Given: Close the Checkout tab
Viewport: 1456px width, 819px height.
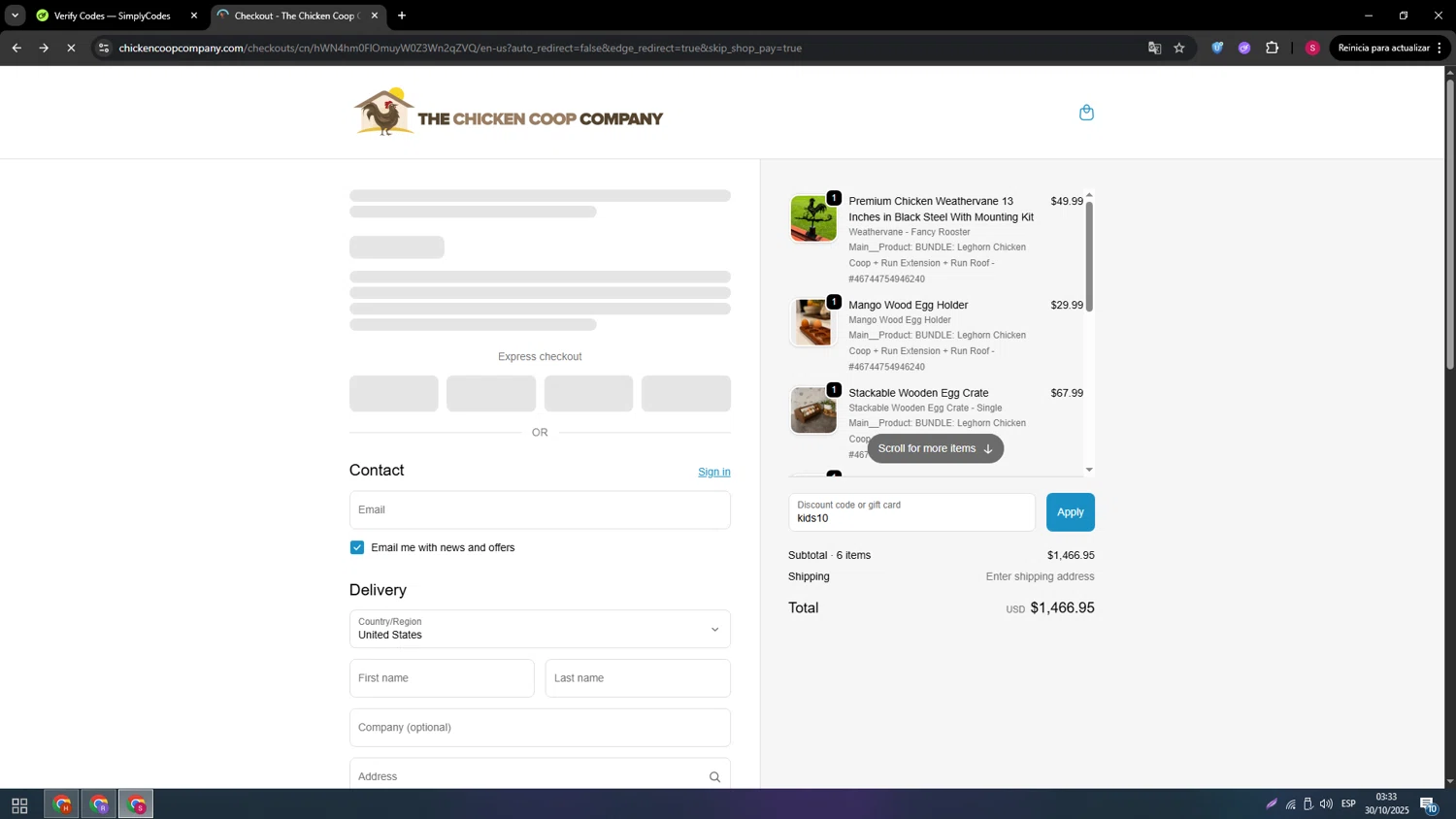Looking at the screenshot, I should coord(375,16).
